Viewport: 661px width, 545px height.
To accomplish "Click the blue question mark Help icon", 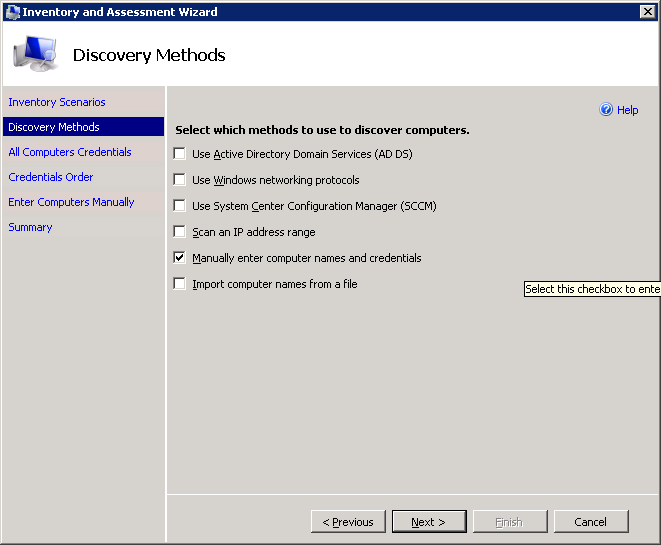I will pos(606,110).
